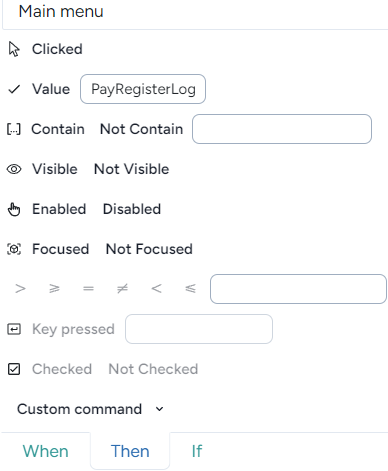Screen dimensions: 388x471
Task: Click the brackets icon beside Contain
Action: coord(14,129)
